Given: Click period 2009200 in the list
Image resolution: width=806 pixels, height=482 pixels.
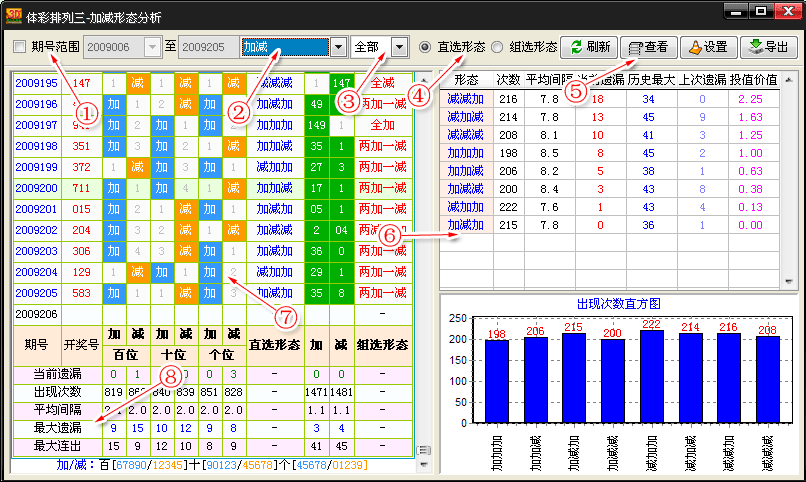Looking at the screenshot, I should coord(36,188).
